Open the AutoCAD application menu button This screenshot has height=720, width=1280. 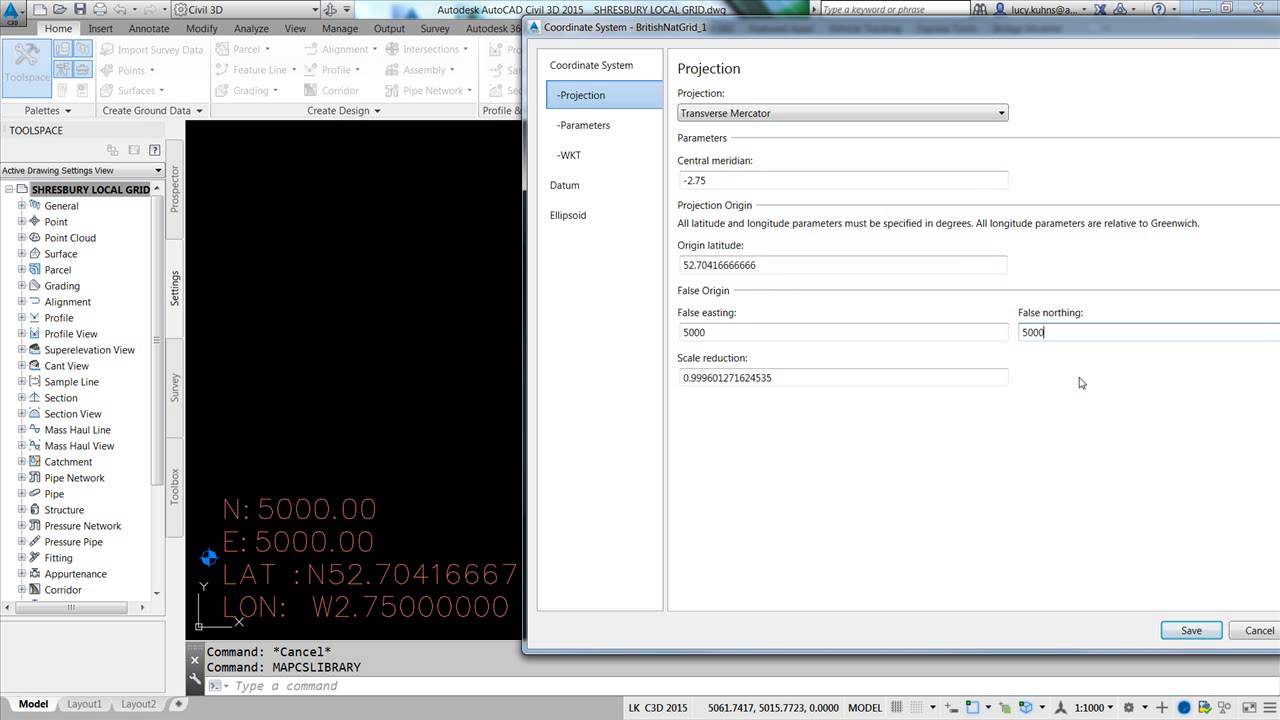coord(13,13)
